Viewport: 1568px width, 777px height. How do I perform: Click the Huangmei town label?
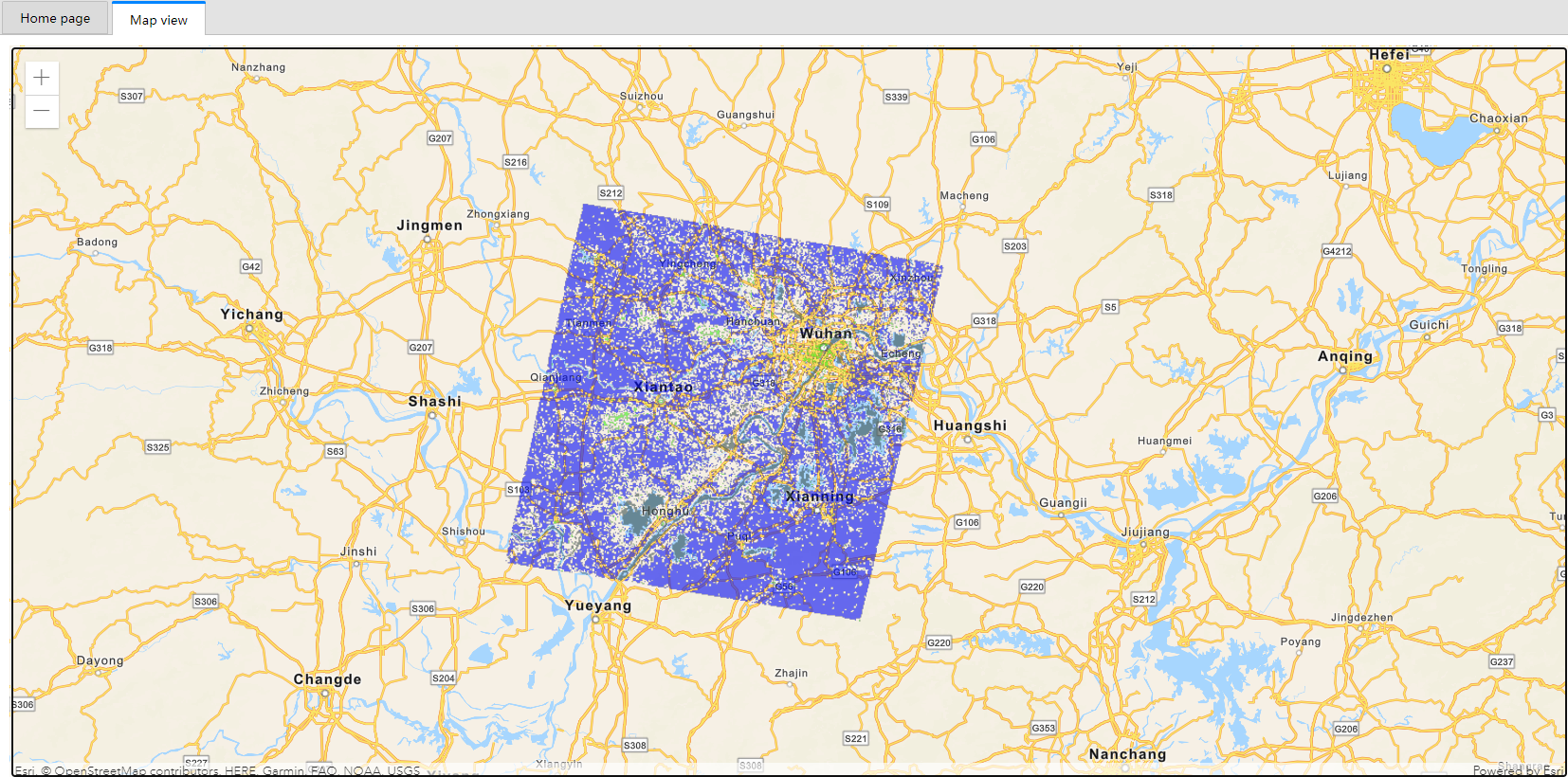1164,441
